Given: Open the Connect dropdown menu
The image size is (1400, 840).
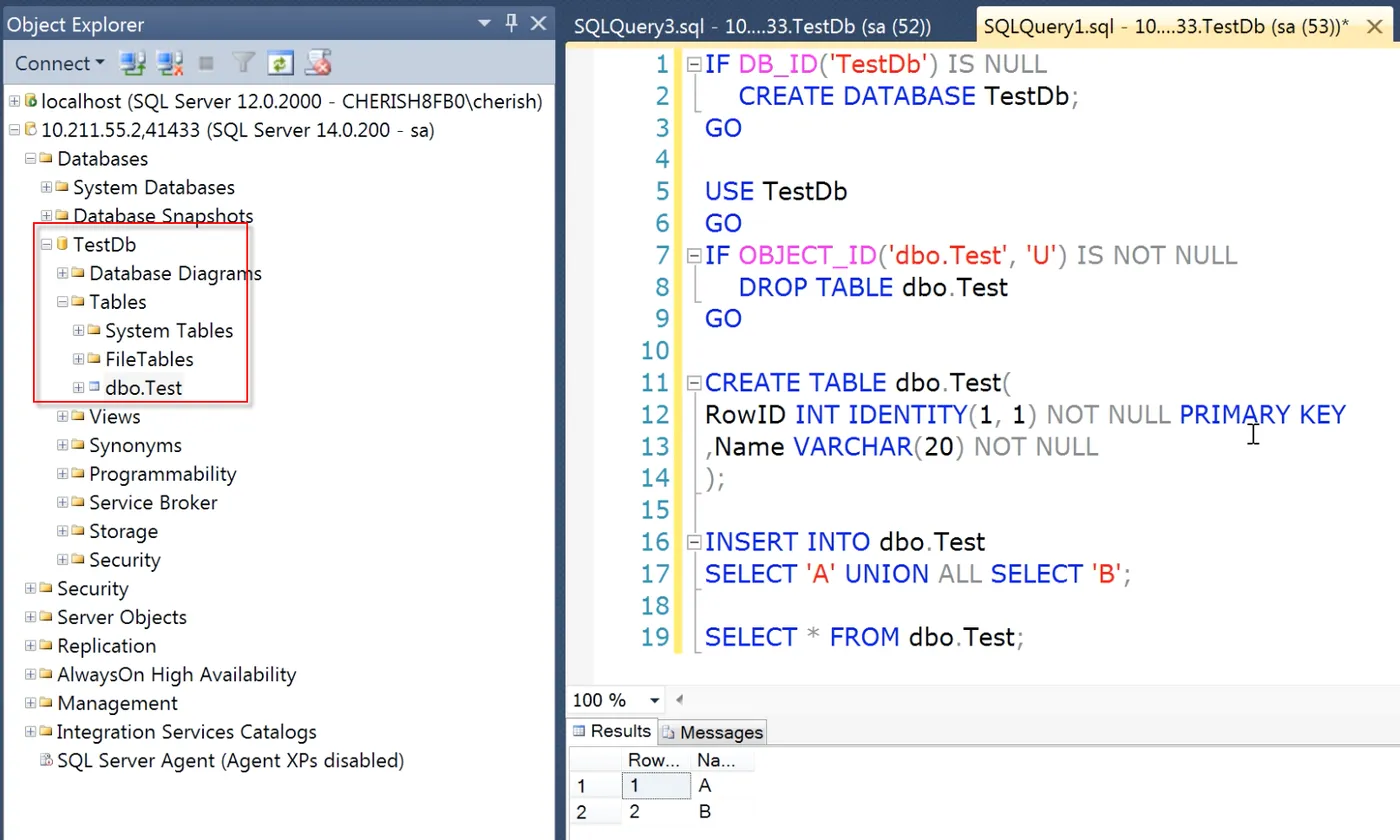Looking at the screenshot, I should [60, 64].
